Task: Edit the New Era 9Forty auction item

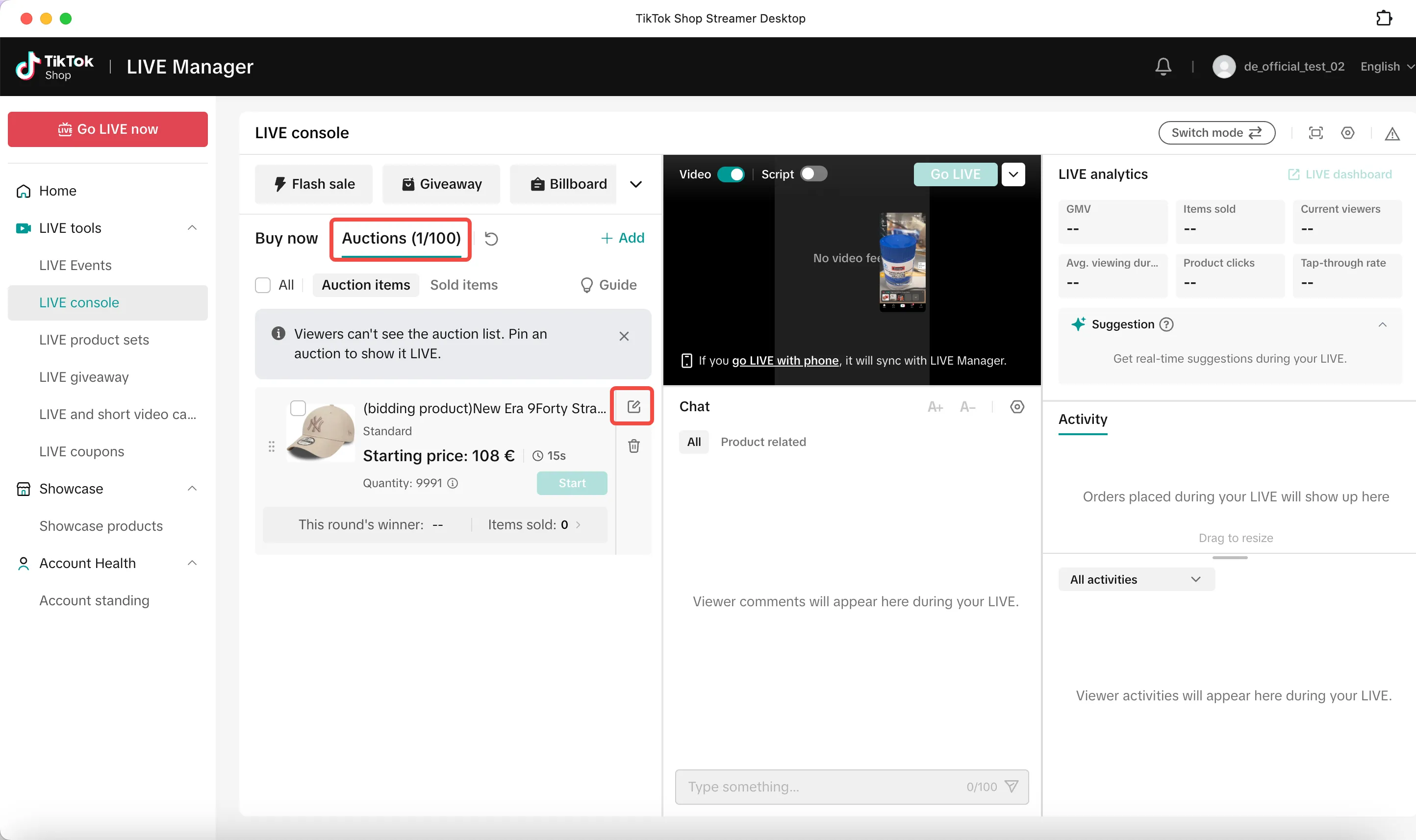Action: 633,406
